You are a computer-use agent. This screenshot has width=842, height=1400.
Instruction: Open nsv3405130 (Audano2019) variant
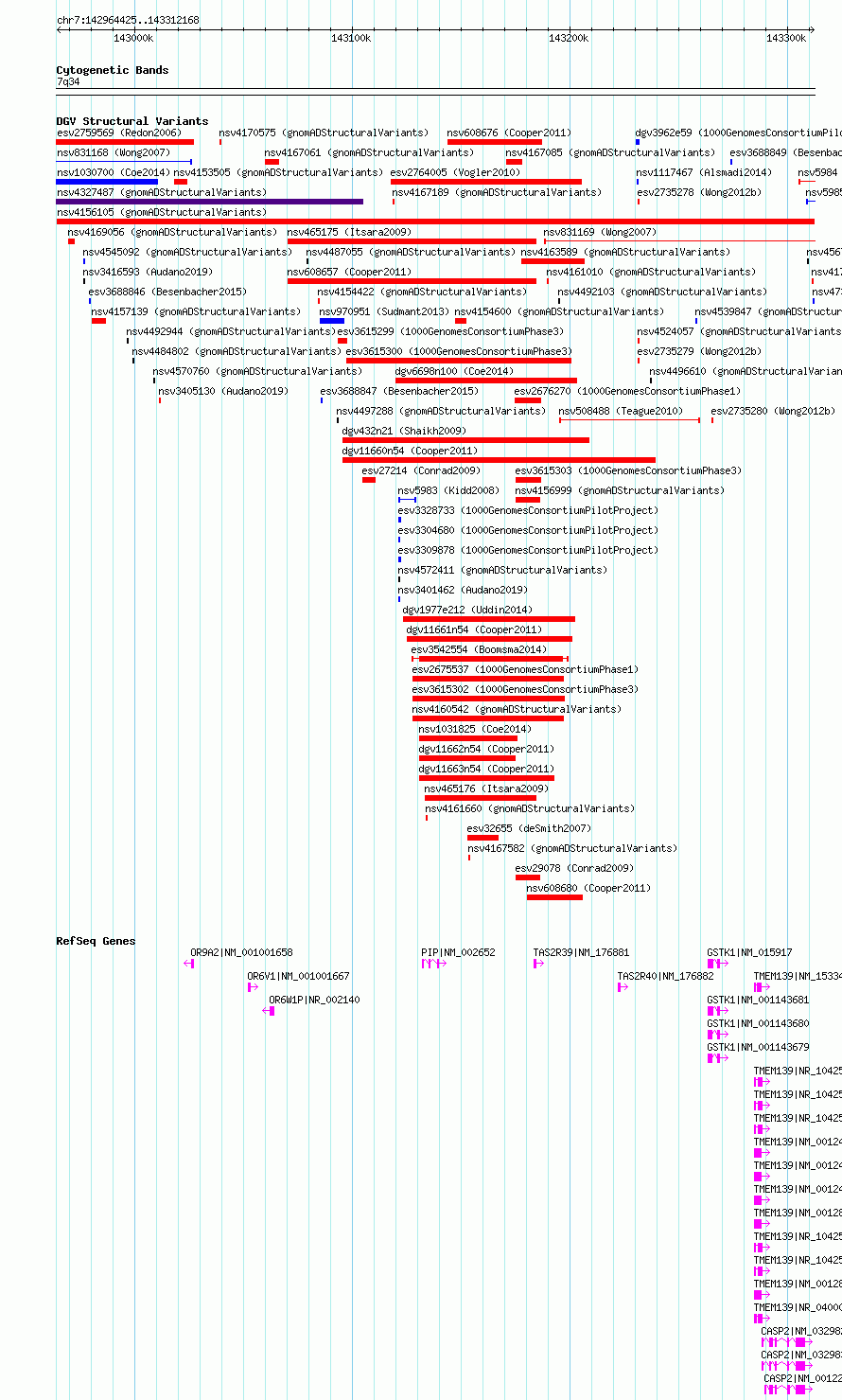[x=223, y=392]
